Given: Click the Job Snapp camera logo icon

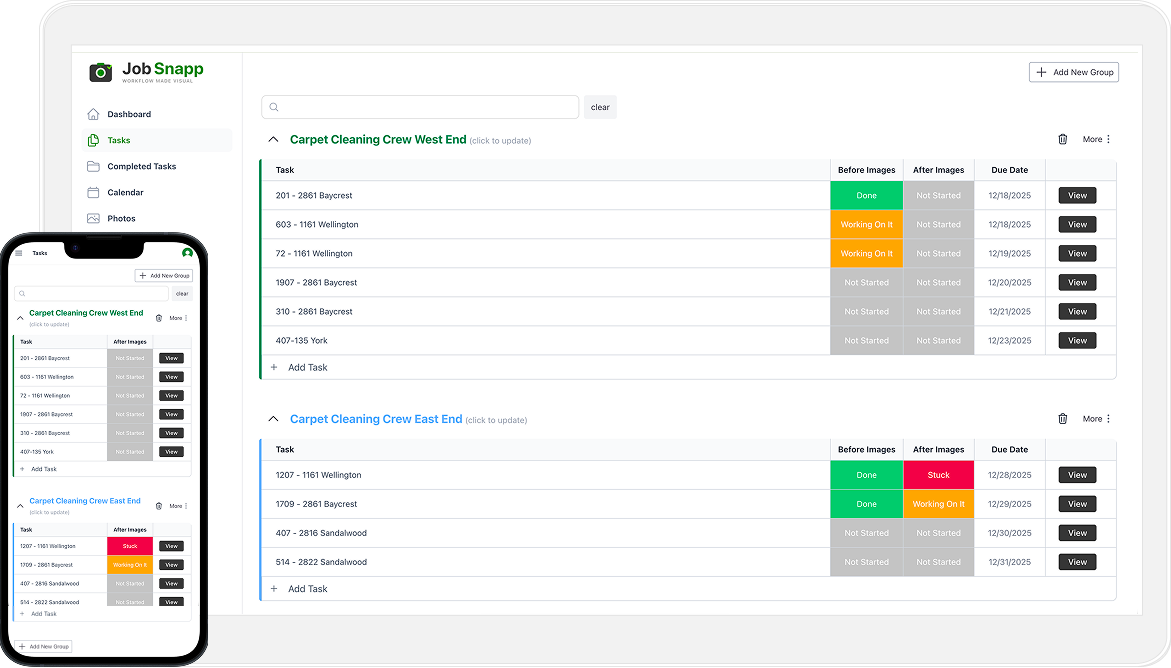Looking at the screenshot, I should [x=101, y=72].
